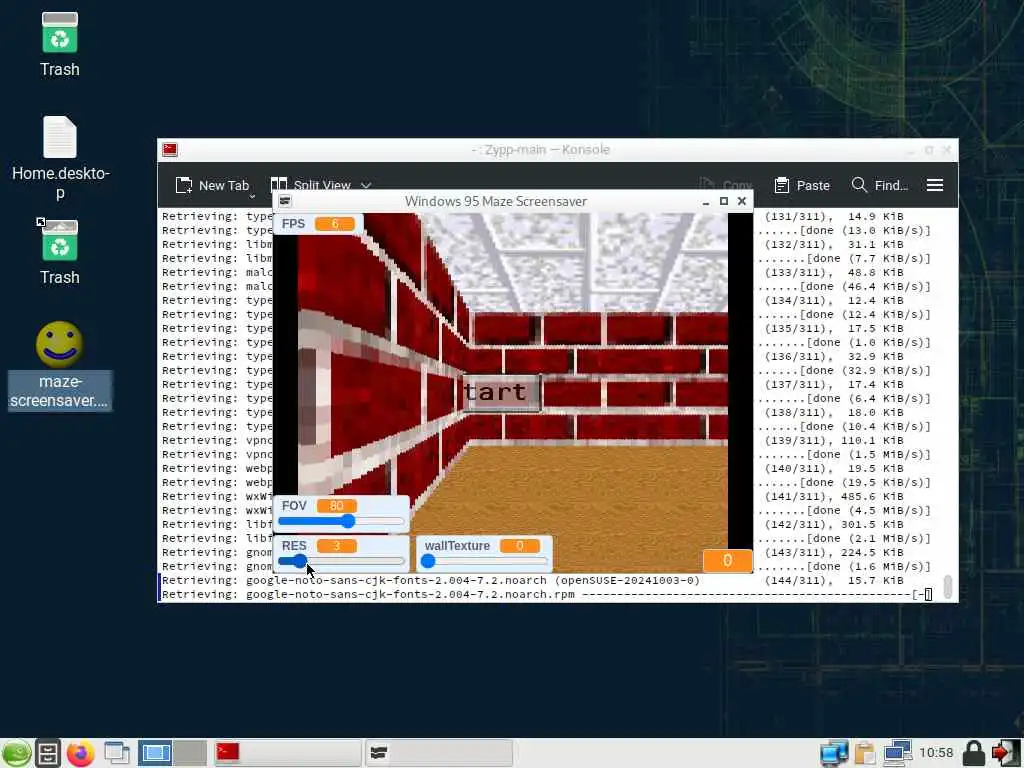
Task: Click the FPS value readout
Action: (x=335, y=224)
